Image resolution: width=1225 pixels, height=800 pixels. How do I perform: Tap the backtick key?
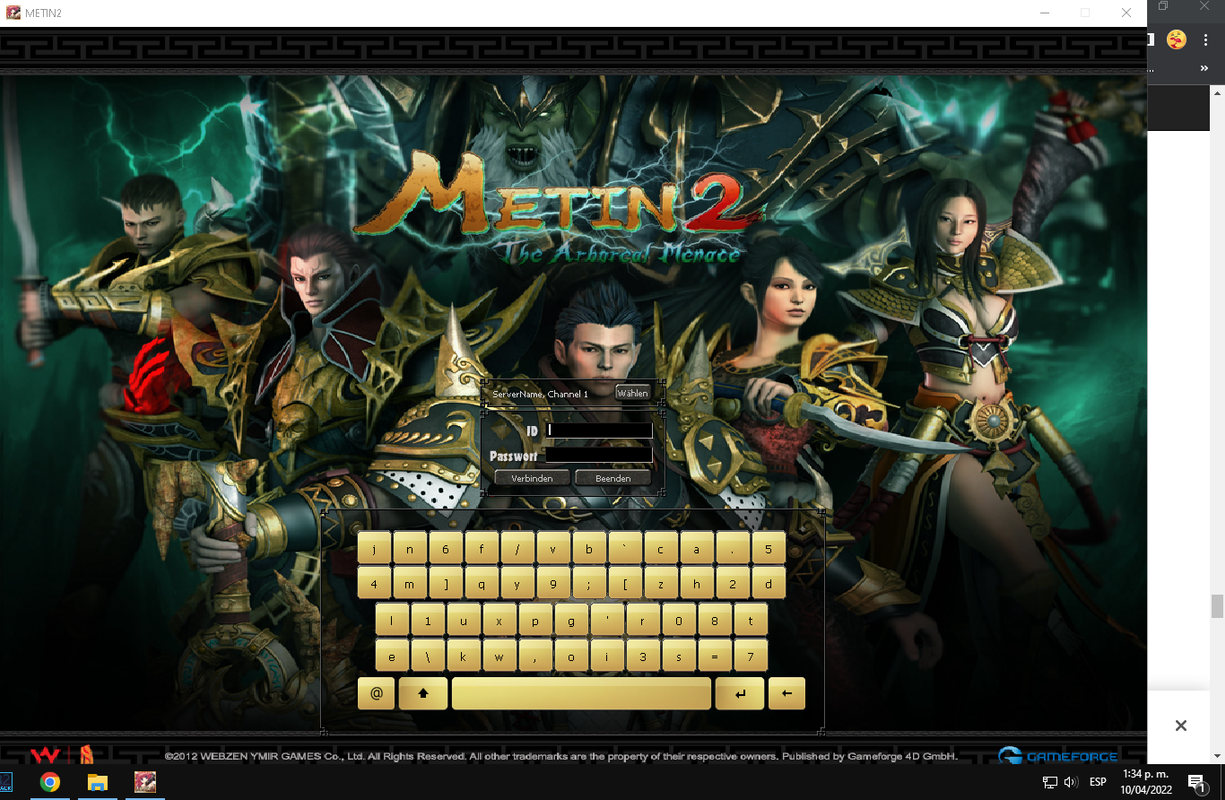pos(625,549)
